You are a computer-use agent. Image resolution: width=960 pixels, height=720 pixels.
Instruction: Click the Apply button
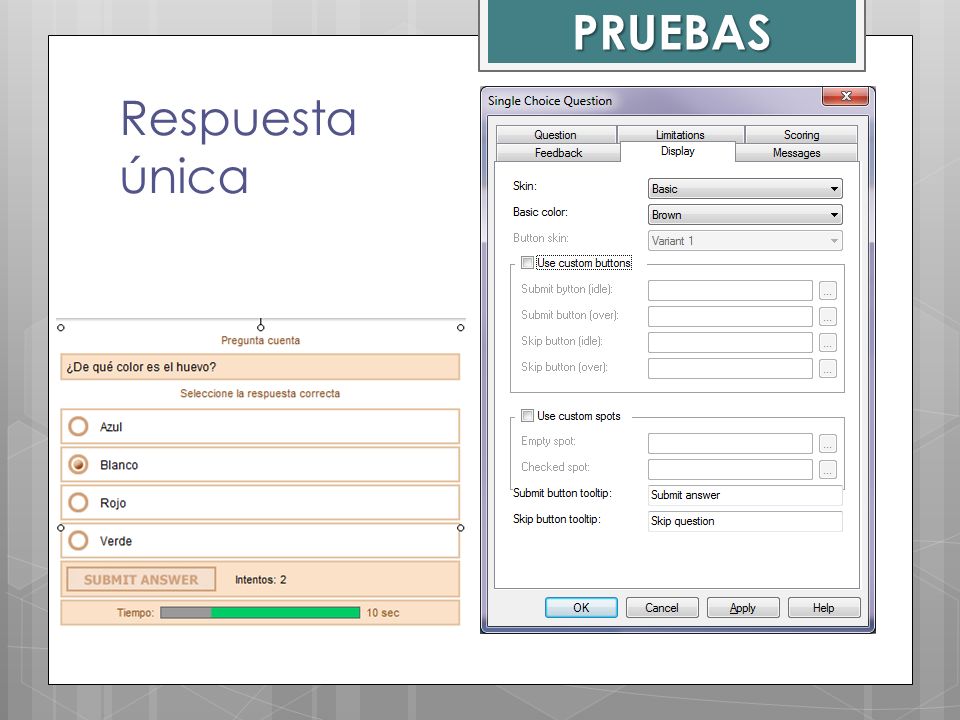(743, 608)
